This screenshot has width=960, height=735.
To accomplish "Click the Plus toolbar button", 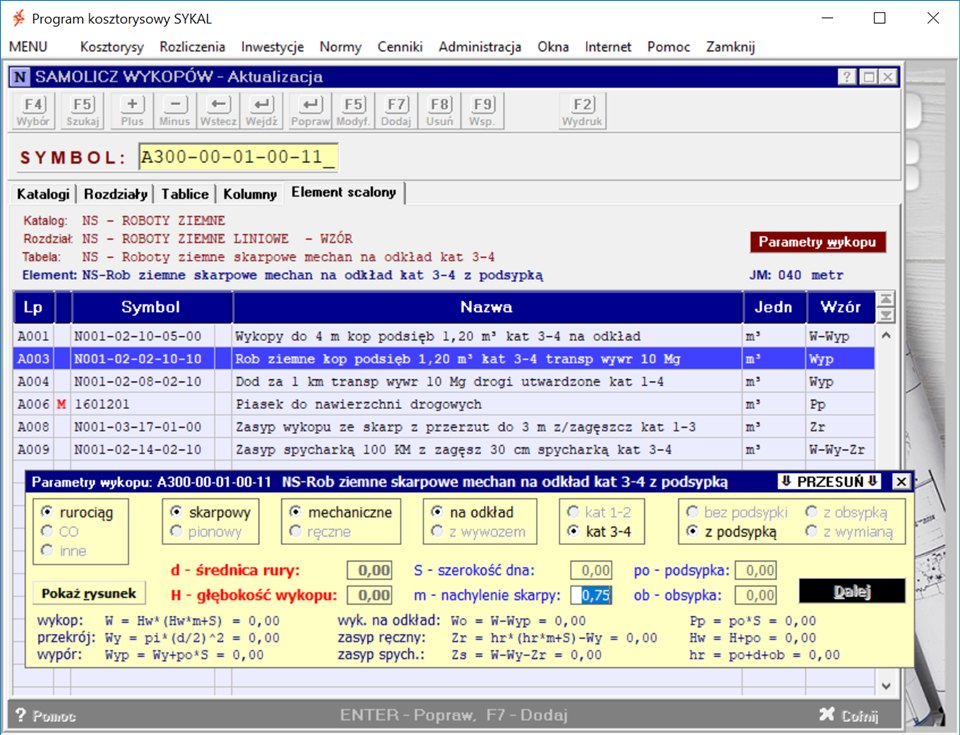I will coord(132,110).
